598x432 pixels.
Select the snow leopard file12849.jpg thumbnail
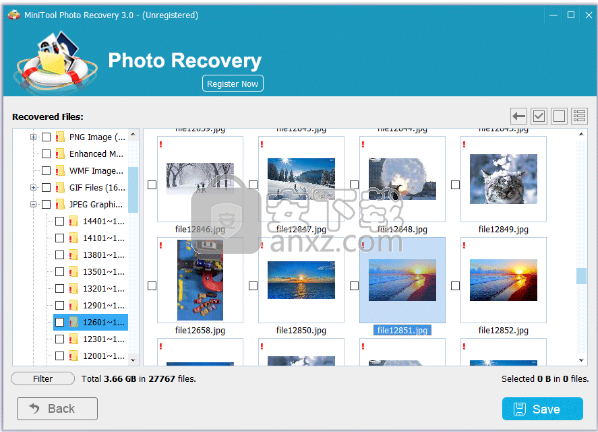(x=503, y=179)
